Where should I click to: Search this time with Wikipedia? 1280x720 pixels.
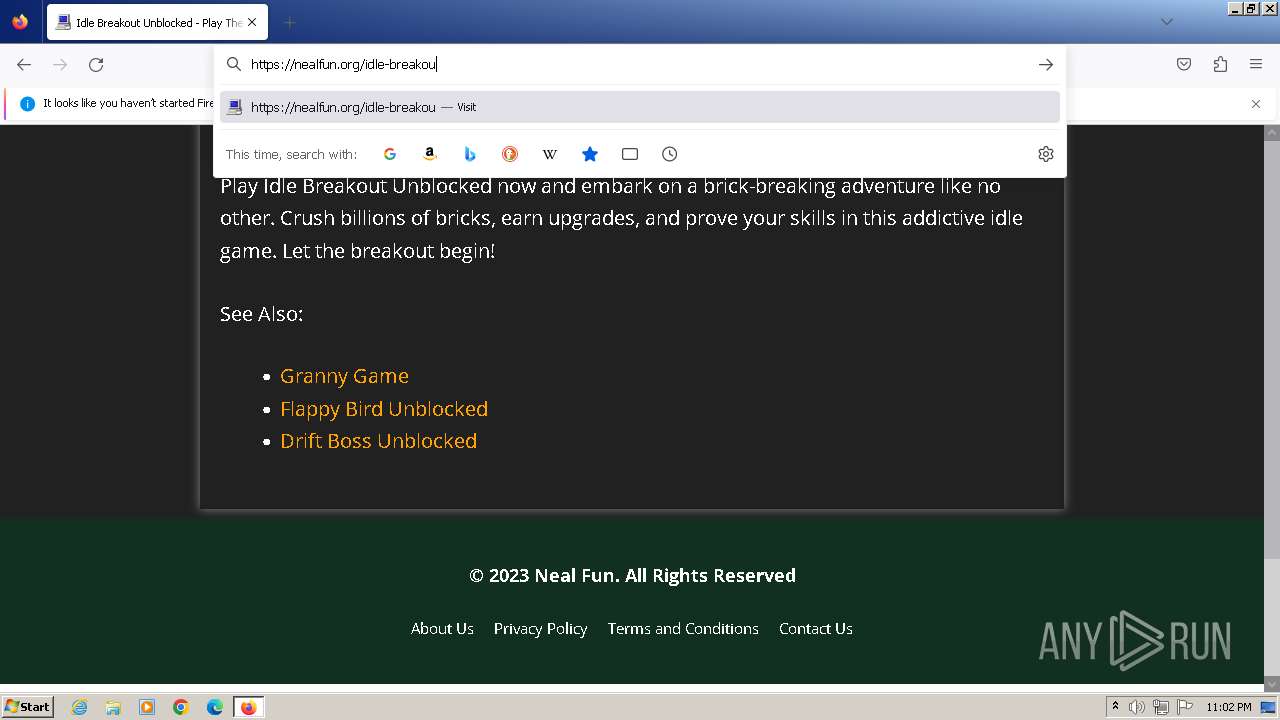click(550, 154)
